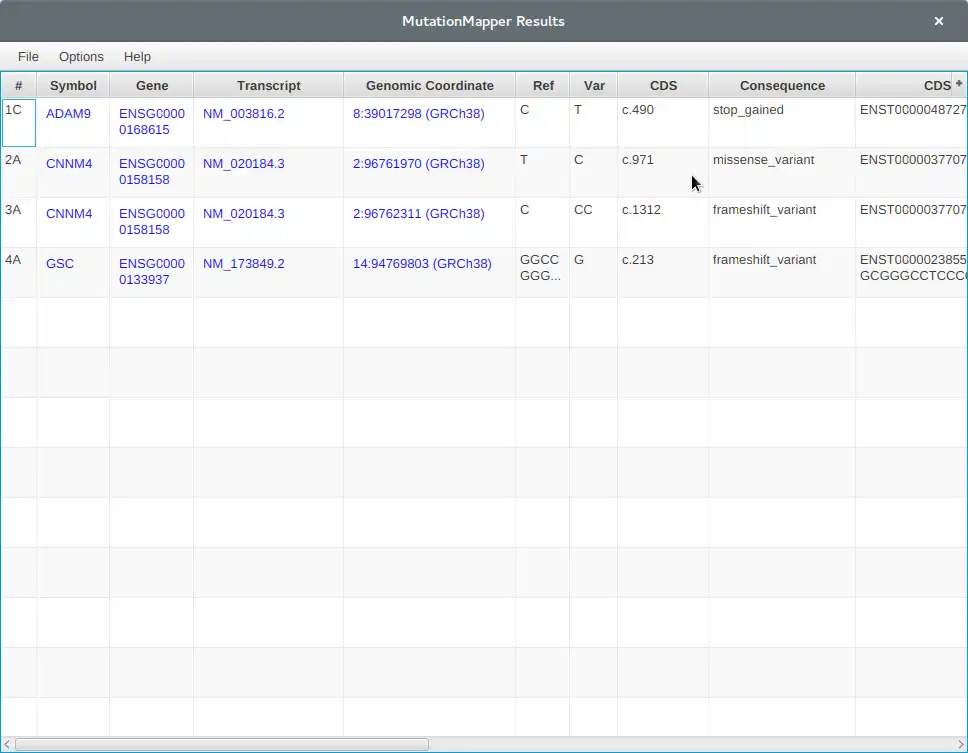Click the horizontal scrollbar thumb

click(222, 744)
